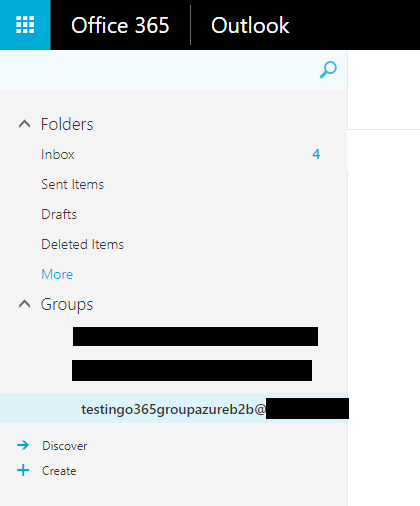
Task: Open the Office 365 app launcher grid
Action: [25, 25]
